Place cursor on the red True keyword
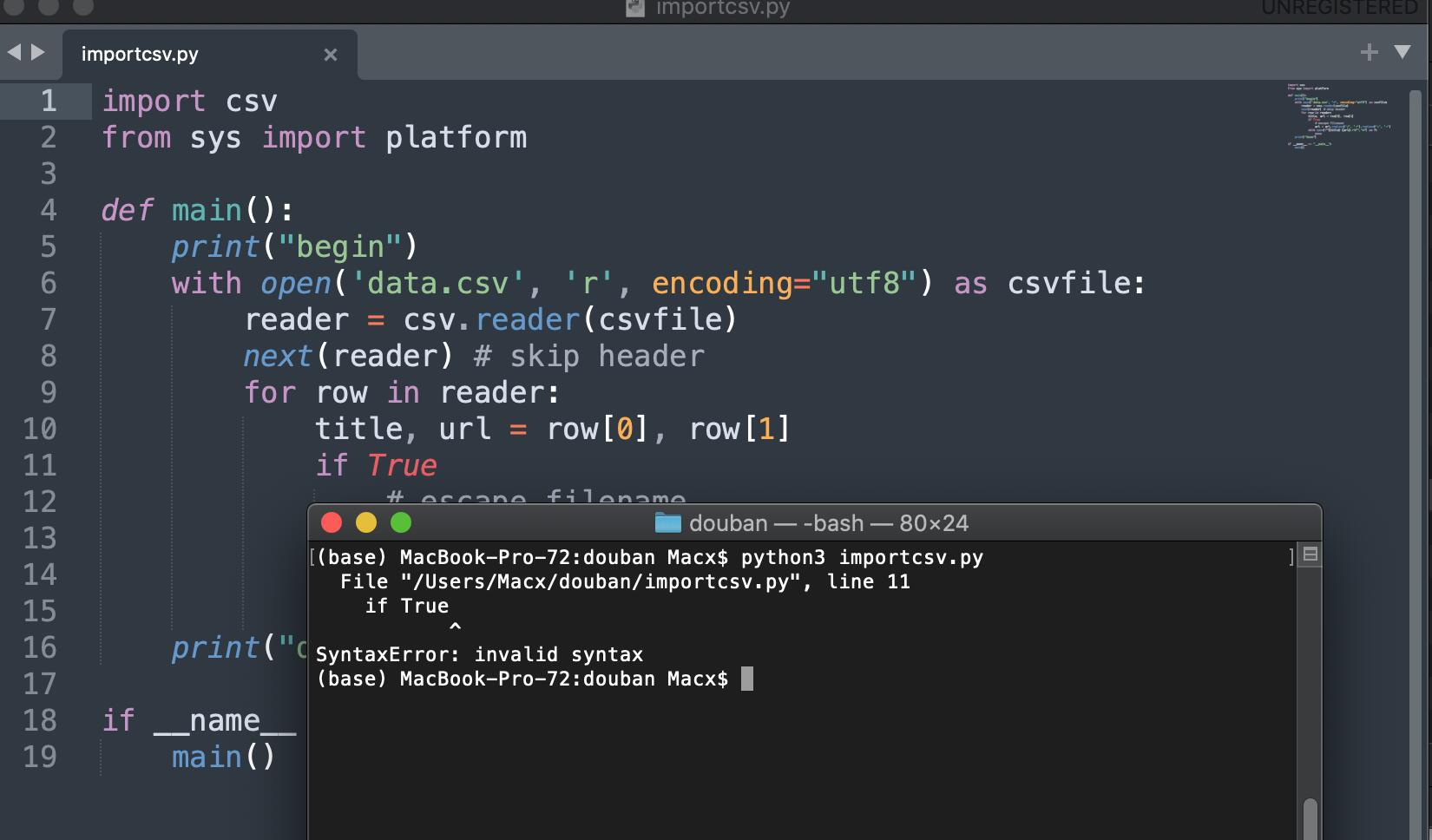The image size is (1432, 840). (401, 465)
